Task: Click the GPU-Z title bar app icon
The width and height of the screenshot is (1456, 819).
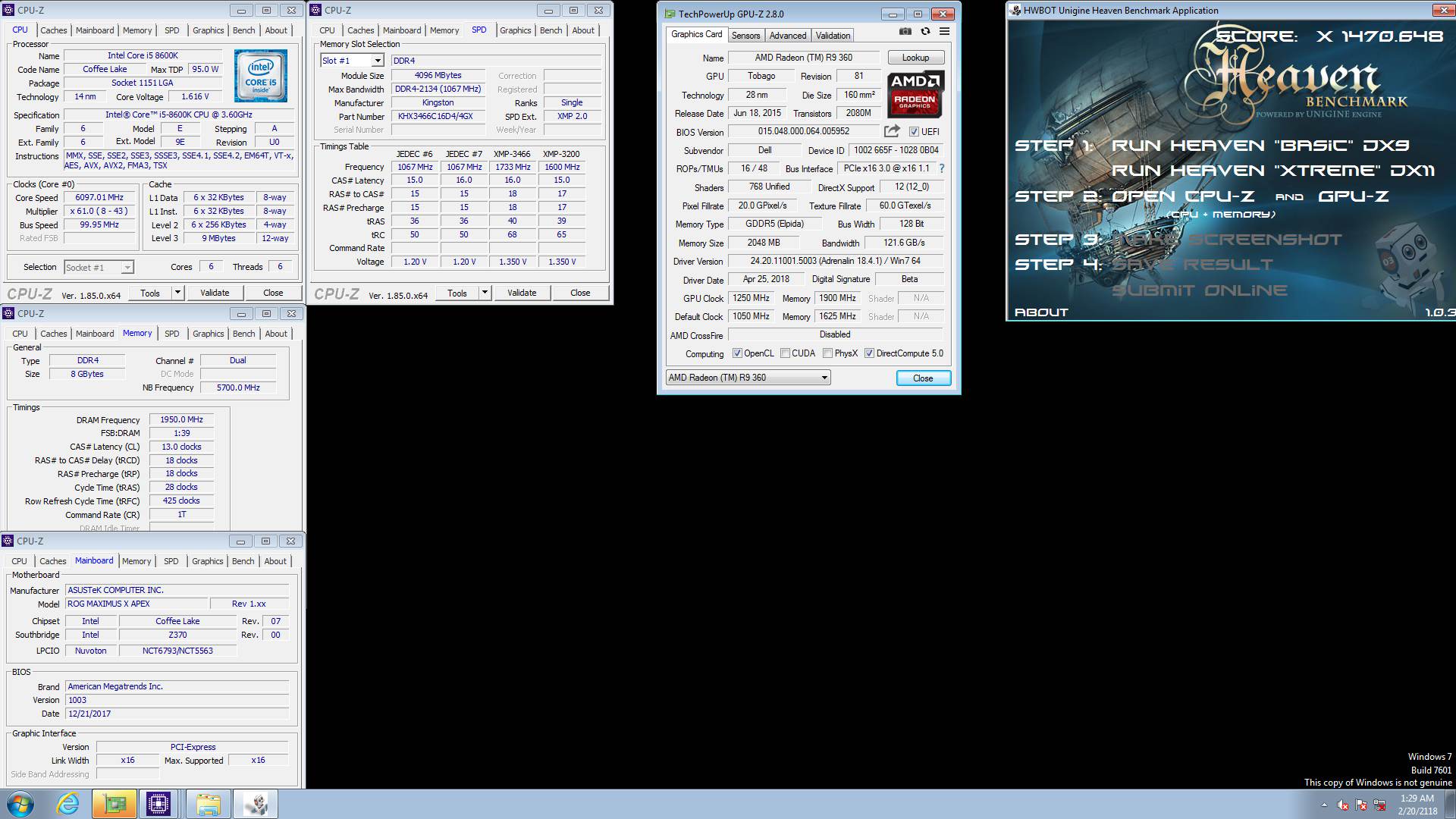Action: point(670,14)
